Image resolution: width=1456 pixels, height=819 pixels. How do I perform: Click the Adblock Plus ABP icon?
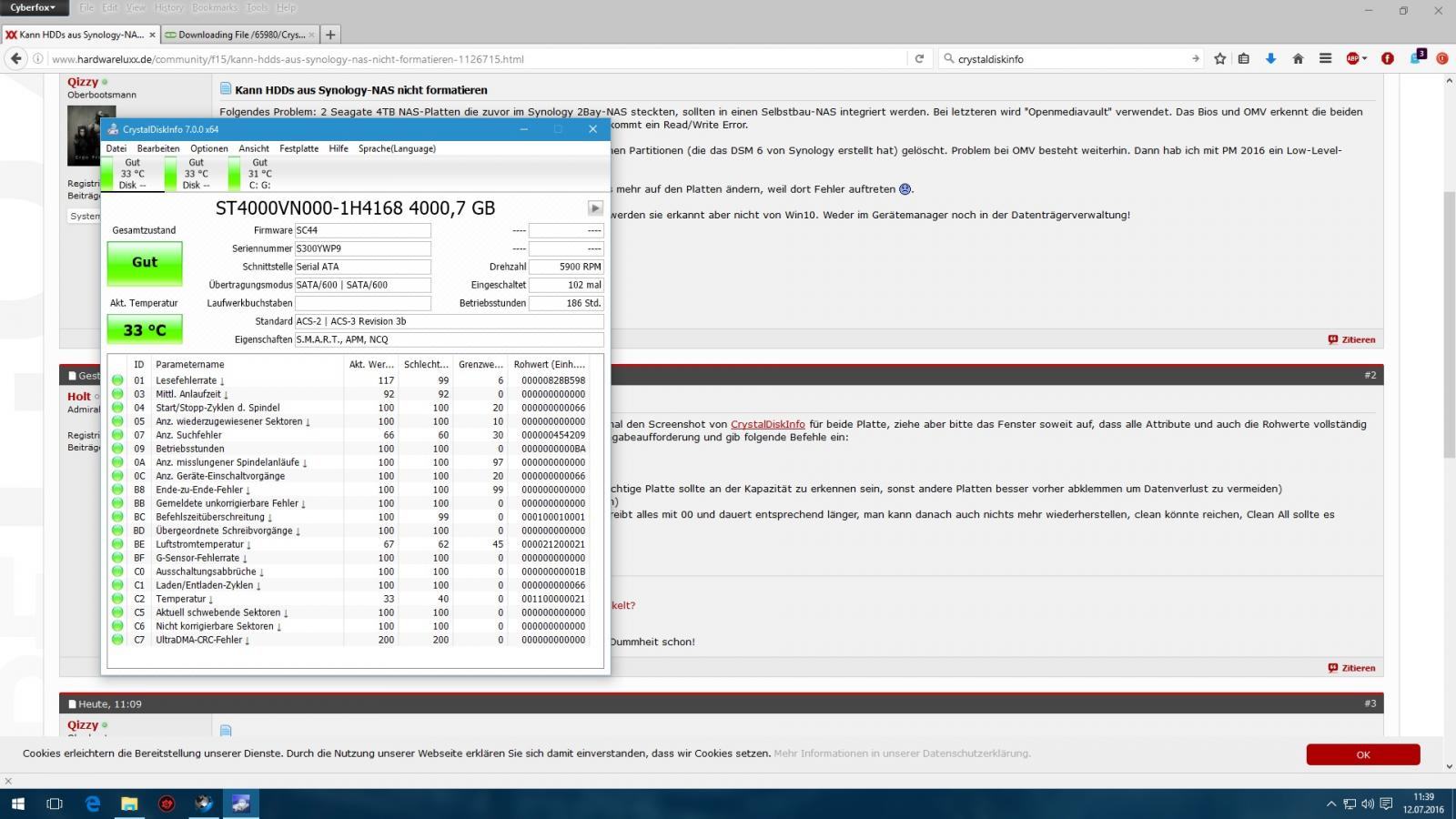(x=1352, y=58)
